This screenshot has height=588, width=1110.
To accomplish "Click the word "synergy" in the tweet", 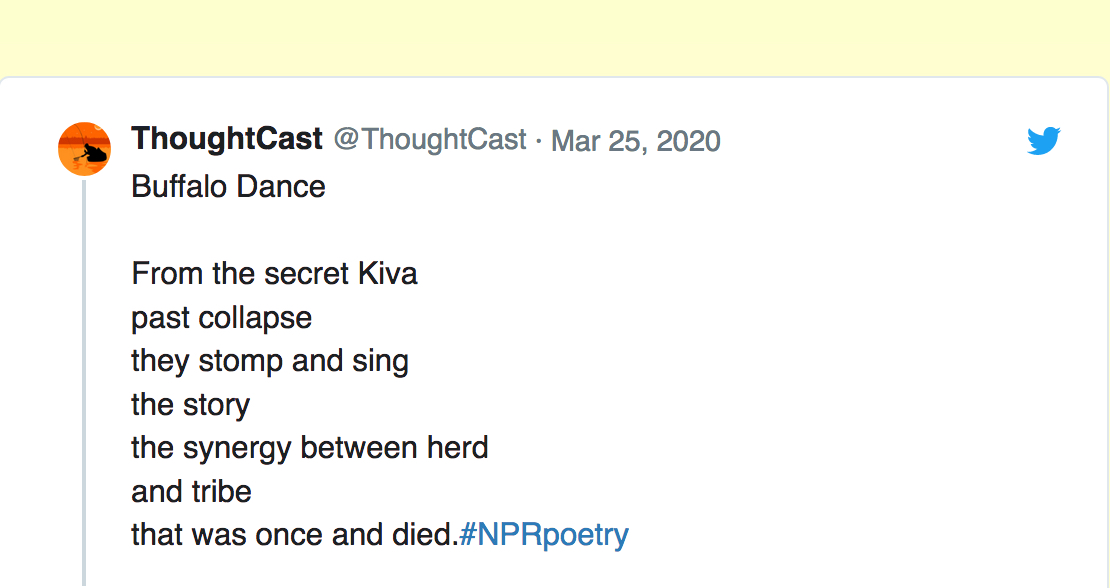I will pos(238,448).
